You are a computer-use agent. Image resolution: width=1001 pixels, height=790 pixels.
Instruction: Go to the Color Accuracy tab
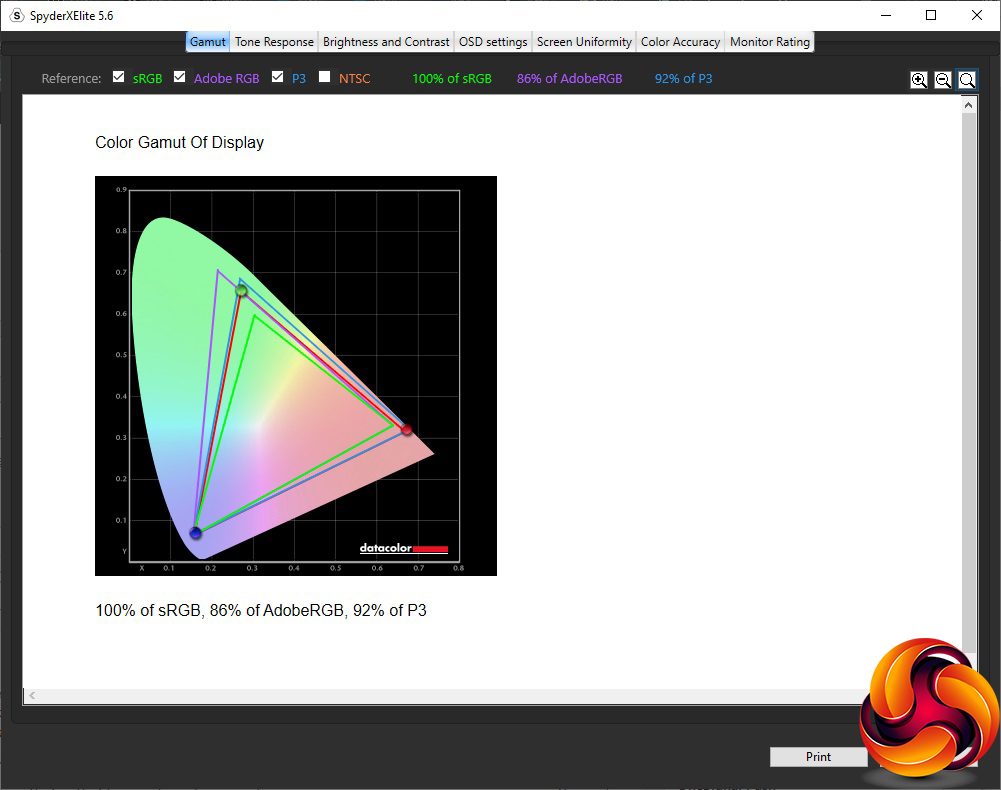[x=680, y=42]
